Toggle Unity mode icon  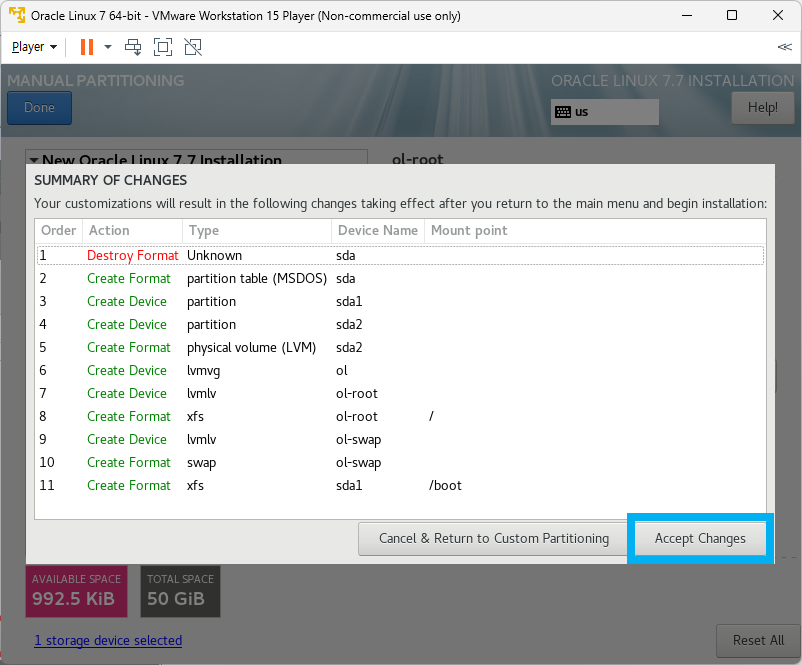click(x=193, y=47)
